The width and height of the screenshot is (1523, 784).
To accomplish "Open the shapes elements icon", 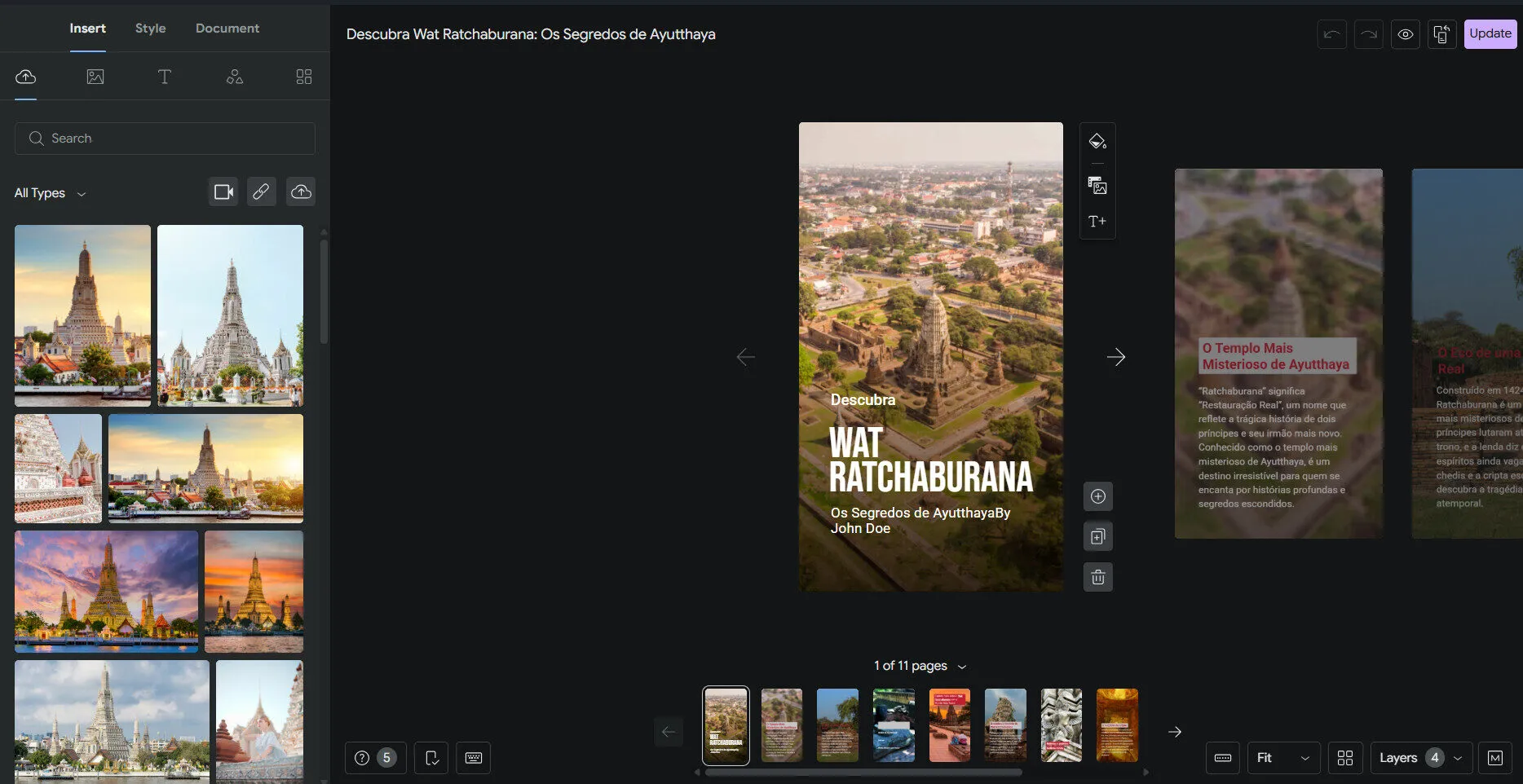I will 235,77.
